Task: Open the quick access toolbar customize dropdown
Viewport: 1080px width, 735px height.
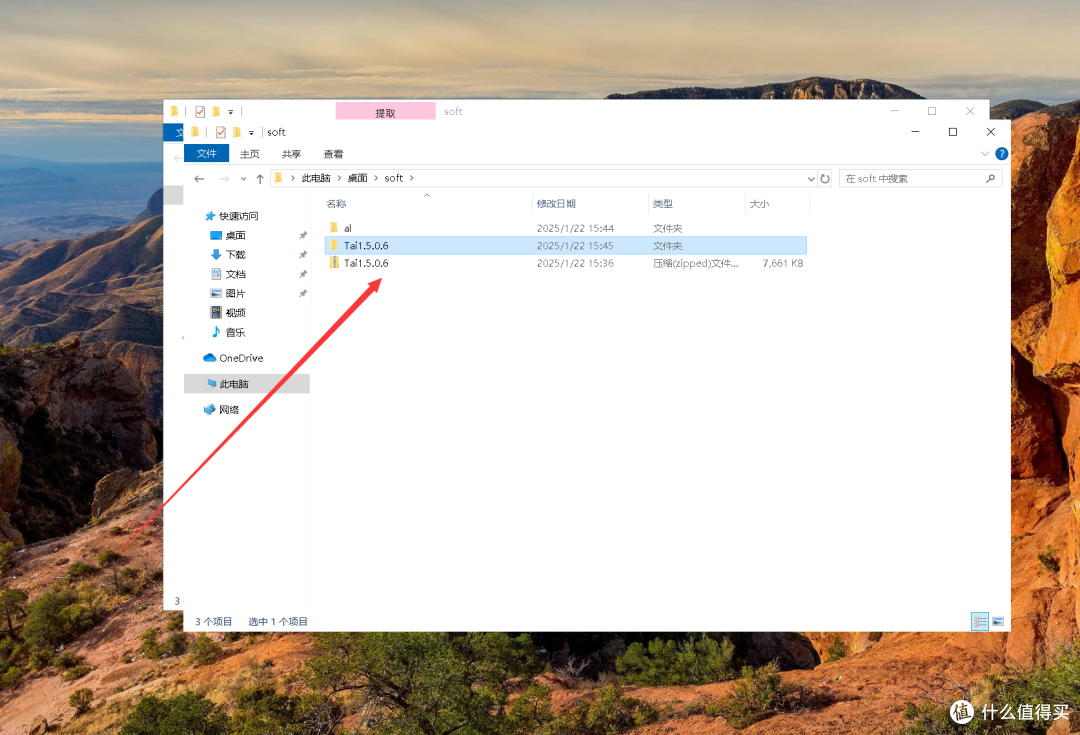Action: point(251,133)
